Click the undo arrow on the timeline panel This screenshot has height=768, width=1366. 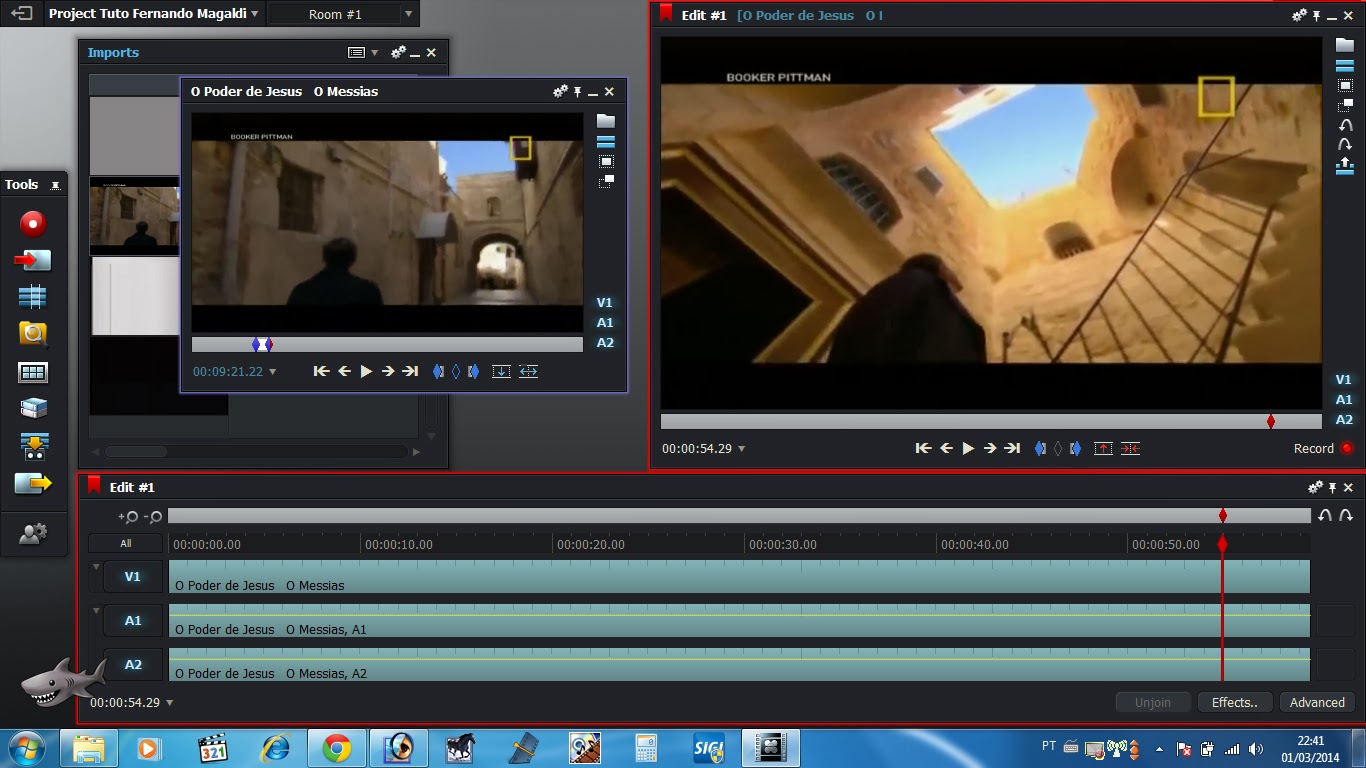[x=1325, y=515]
